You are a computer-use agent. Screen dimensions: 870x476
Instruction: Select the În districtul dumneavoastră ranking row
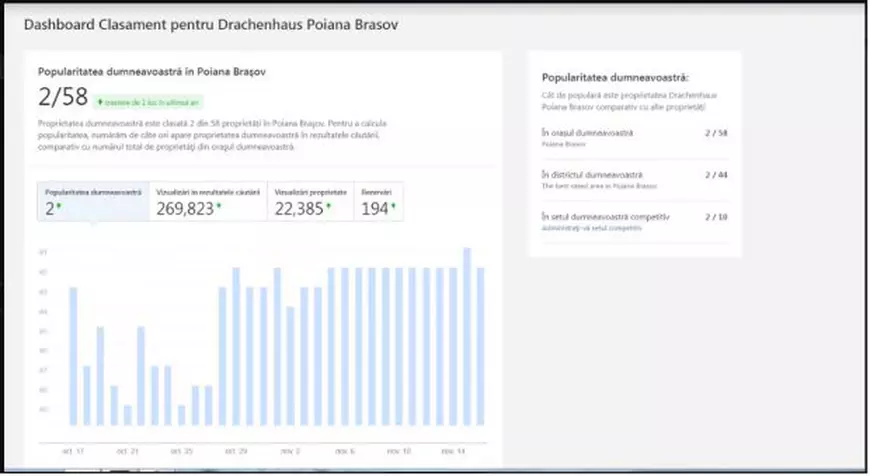634,179
